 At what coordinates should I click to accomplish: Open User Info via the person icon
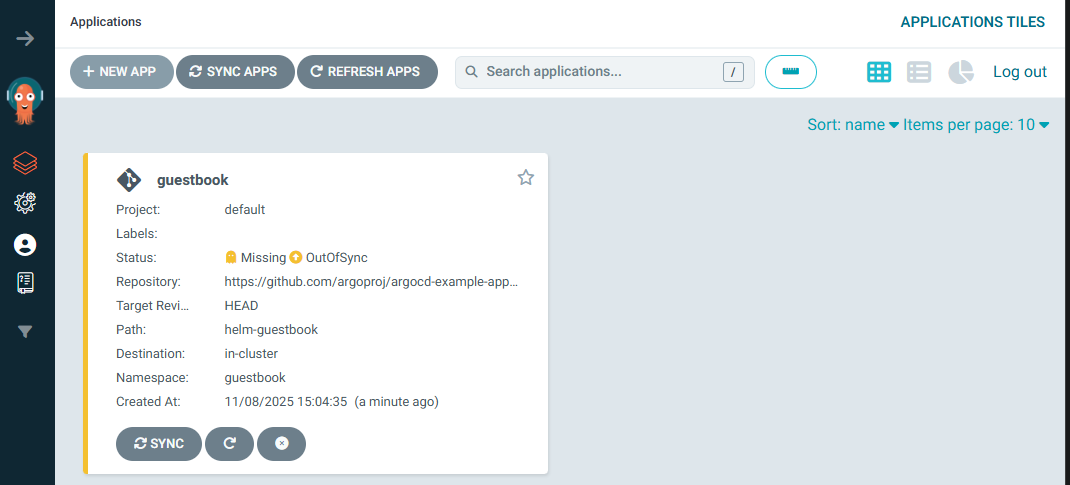point(25,245)
